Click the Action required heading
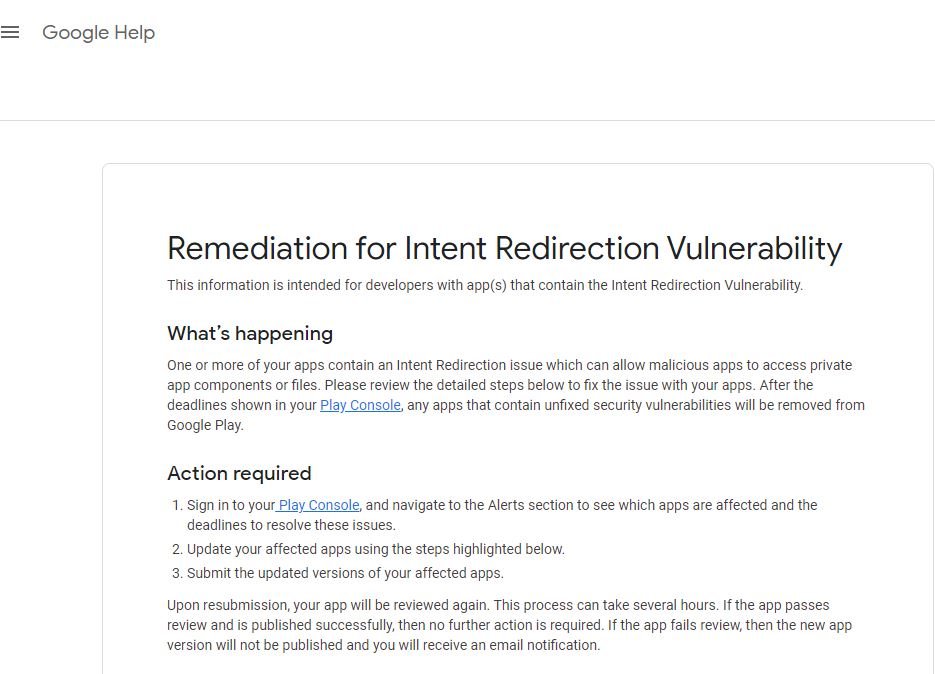Viewport: 935px width, 674px height. pos(239,473)
